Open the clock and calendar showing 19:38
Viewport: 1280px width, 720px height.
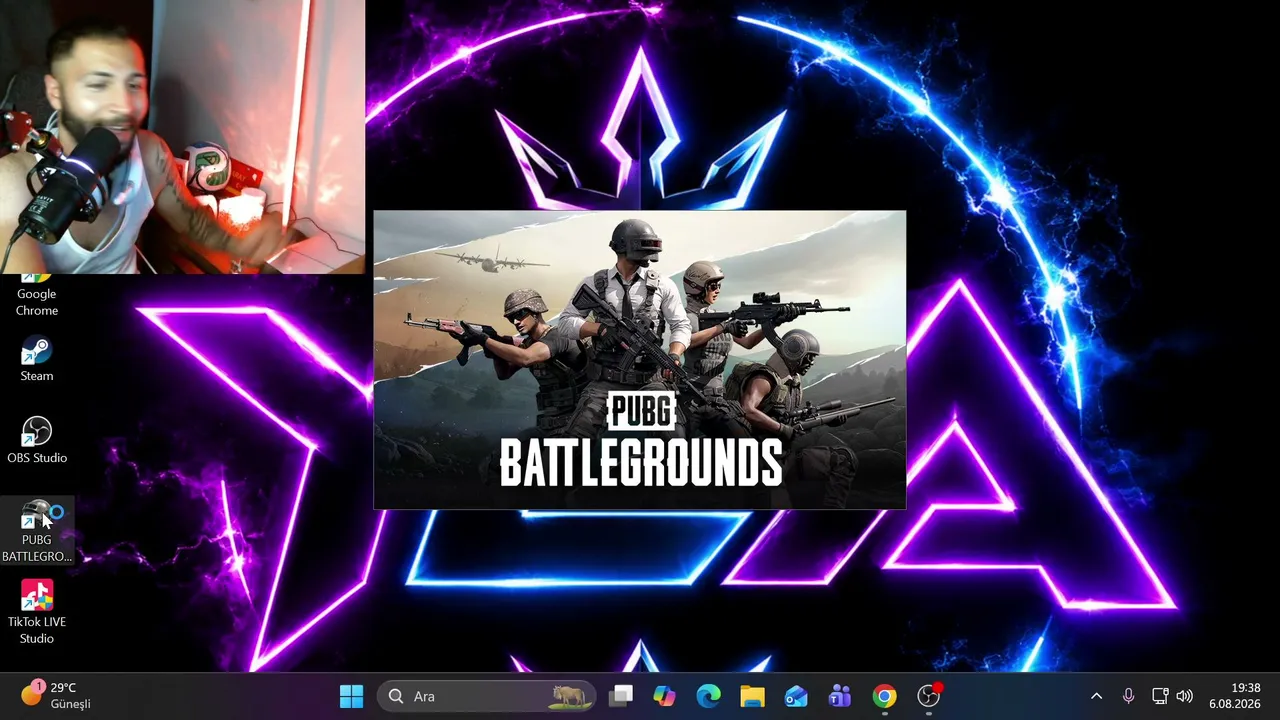click(1235, 696)
